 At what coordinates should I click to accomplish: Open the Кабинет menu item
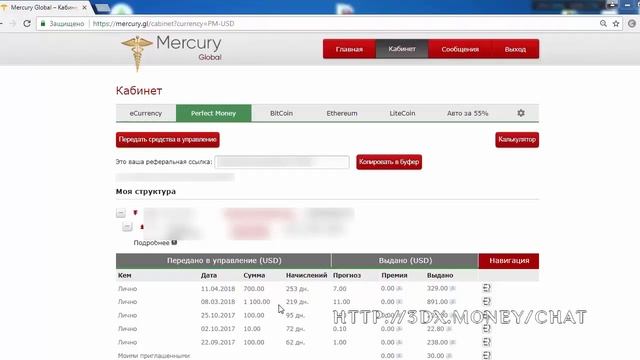pos(402,49)
